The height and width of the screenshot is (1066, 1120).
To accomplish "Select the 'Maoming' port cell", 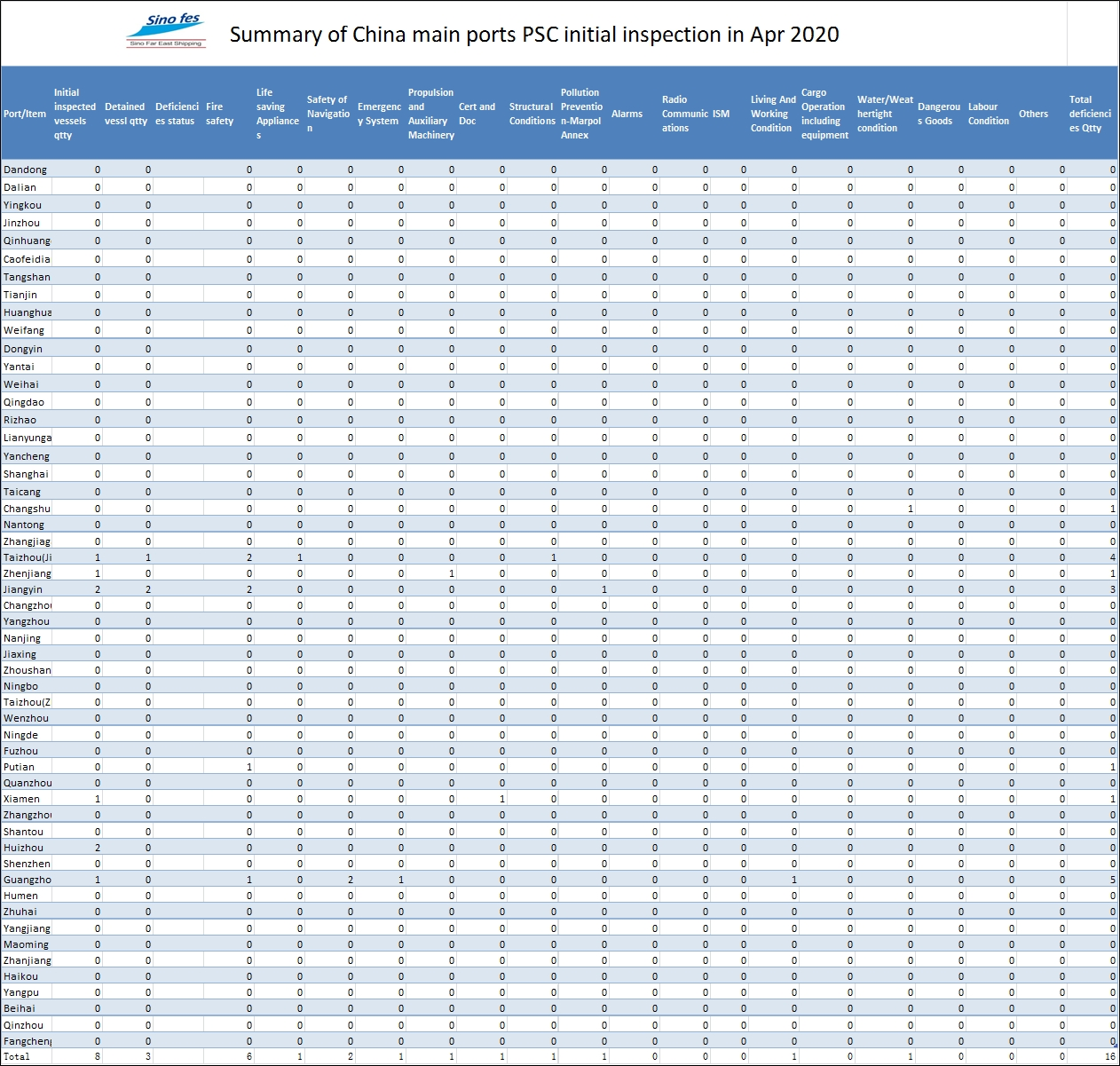I will [x=26, y=944].
